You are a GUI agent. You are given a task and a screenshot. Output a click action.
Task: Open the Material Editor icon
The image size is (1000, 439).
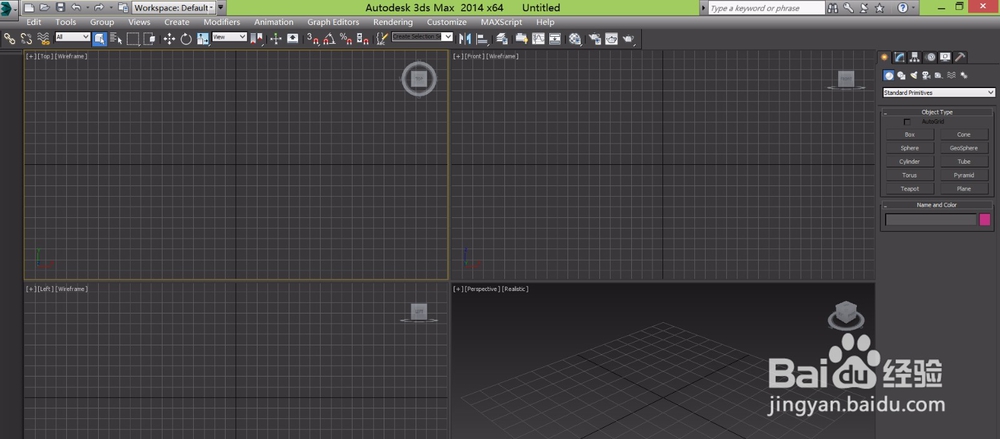pyautogui.click(x=575, y=39)
